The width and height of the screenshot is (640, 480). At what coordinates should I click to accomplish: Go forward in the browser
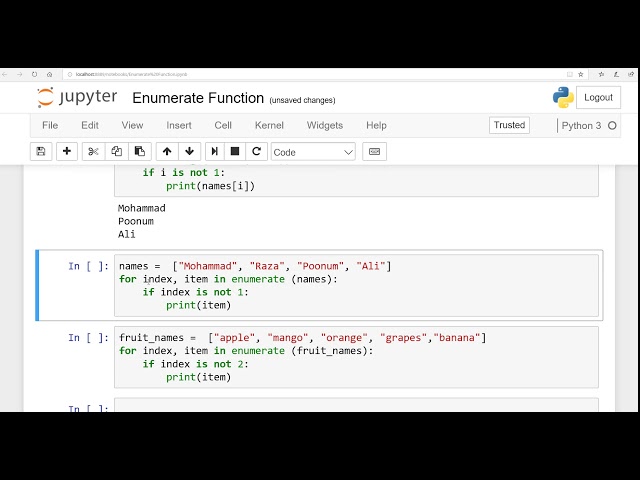pyautogui.click(x=20, y=74)
